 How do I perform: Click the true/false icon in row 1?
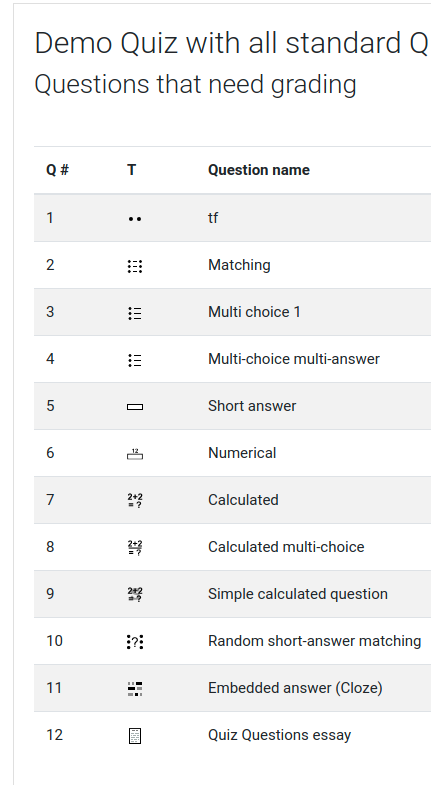(135, 219)
